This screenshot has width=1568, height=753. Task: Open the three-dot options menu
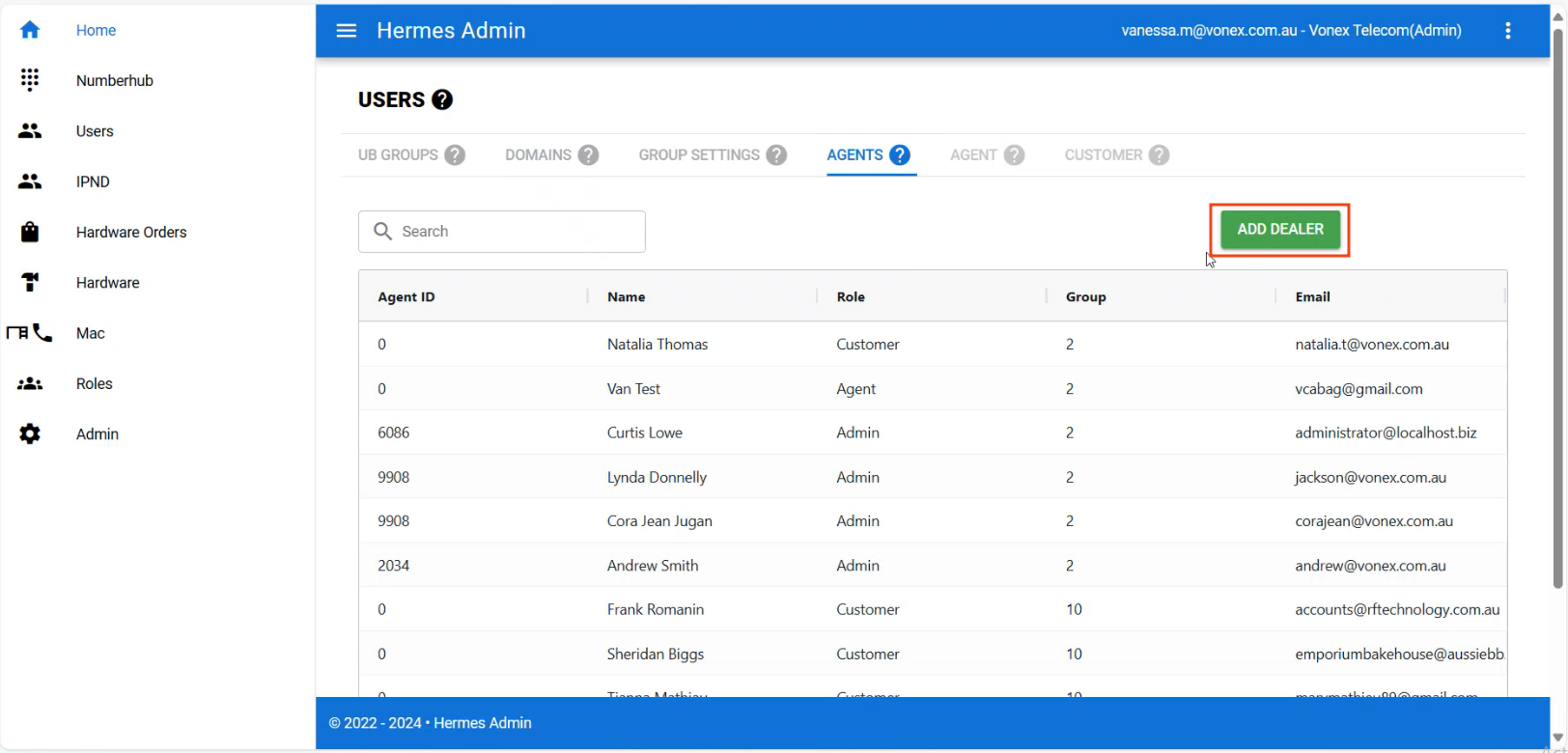[1507, 31]
